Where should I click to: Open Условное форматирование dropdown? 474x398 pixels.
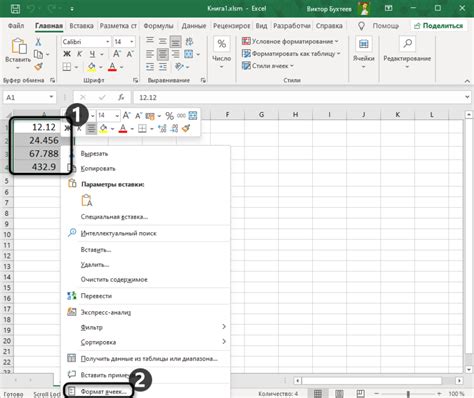pyautogui.click(x=290, y=41)
